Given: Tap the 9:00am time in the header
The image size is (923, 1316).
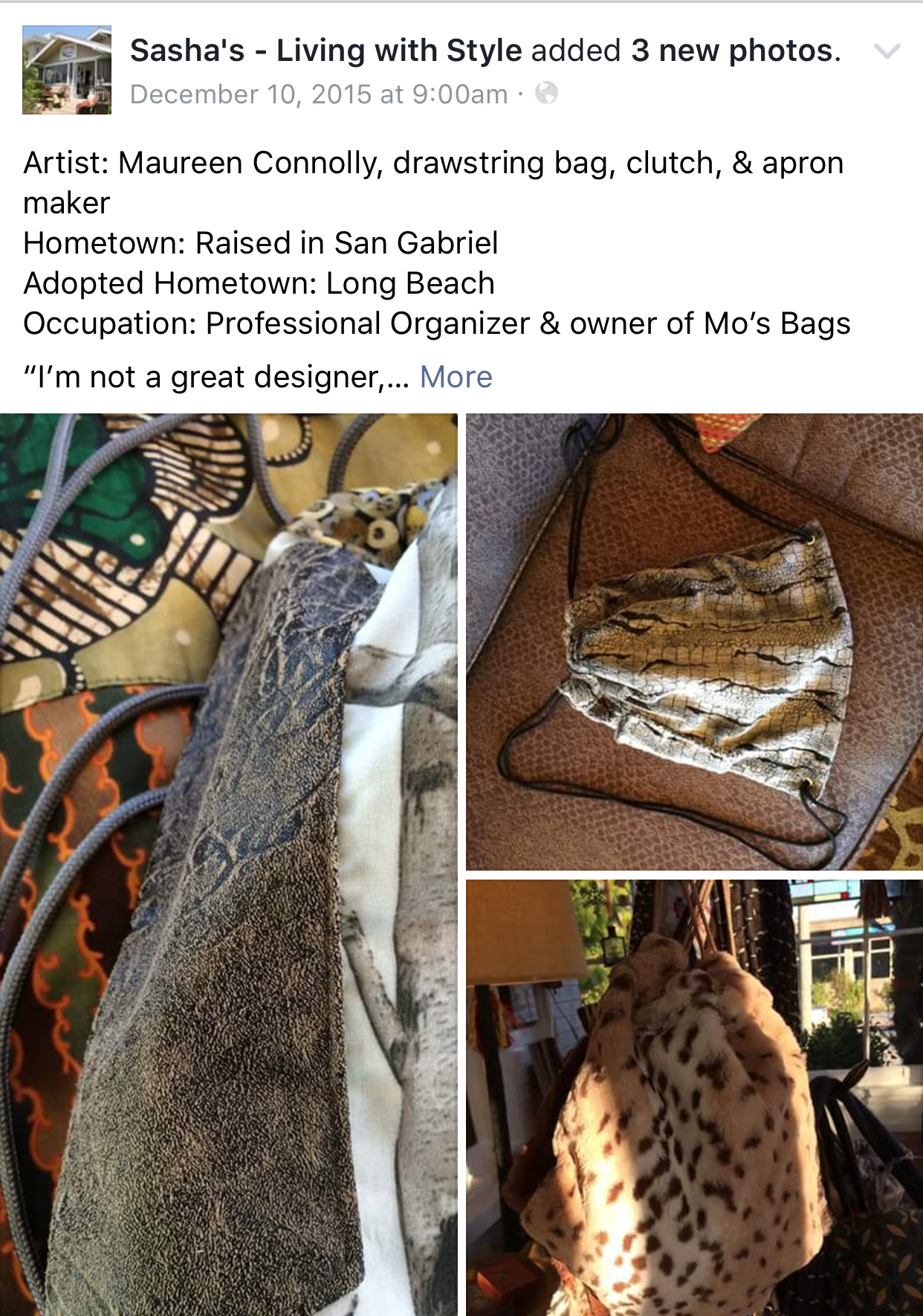Looking at the screenshot, I should click(x=459, y=94).
